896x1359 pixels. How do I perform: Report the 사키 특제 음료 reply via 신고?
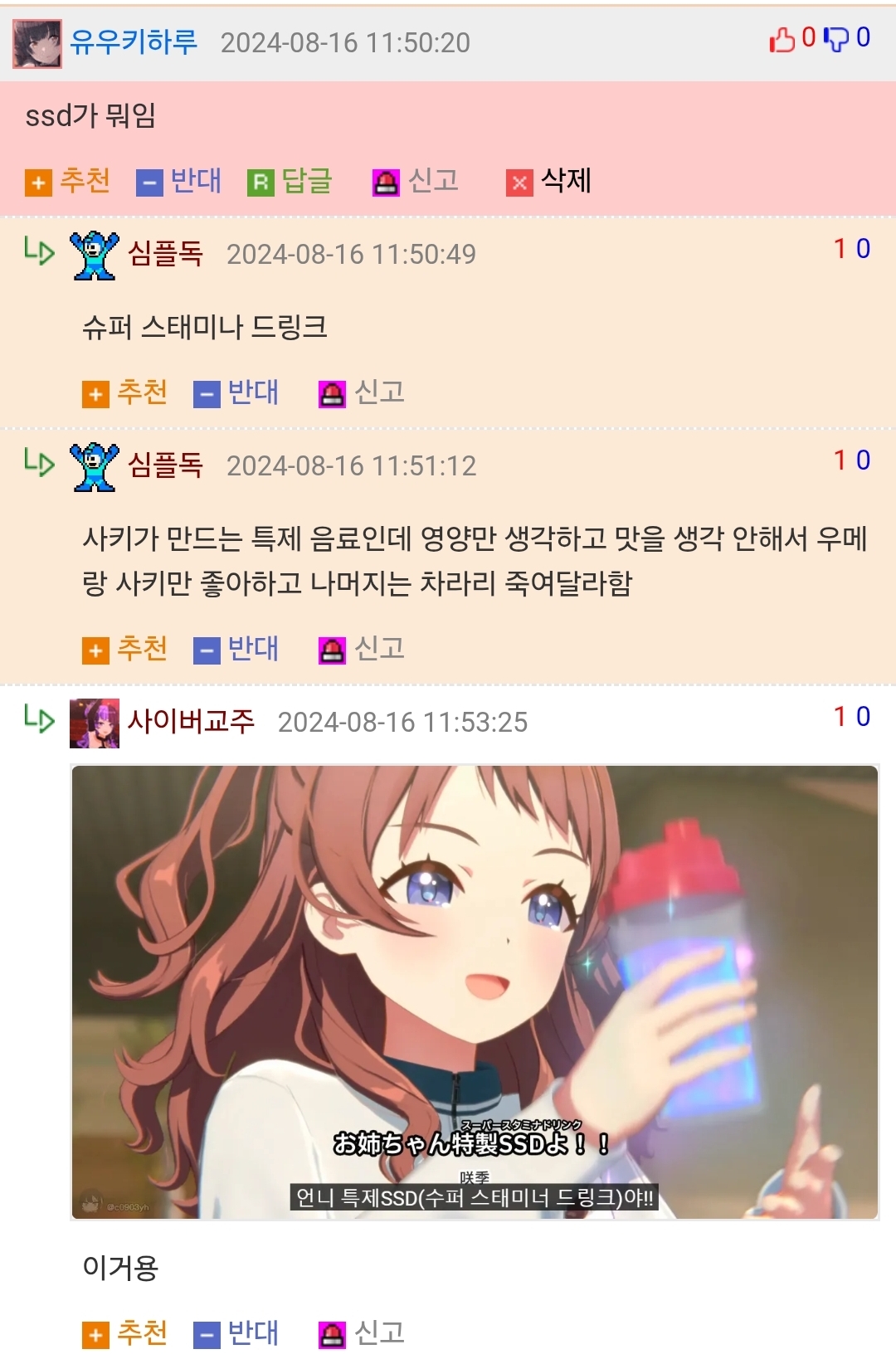click(362, 649)
